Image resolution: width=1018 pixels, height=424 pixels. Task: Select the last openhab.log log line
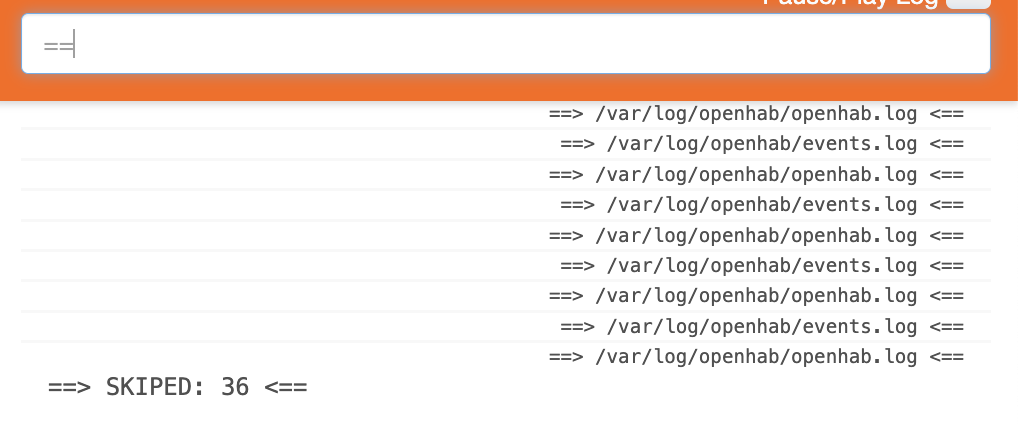click(756, 356)
